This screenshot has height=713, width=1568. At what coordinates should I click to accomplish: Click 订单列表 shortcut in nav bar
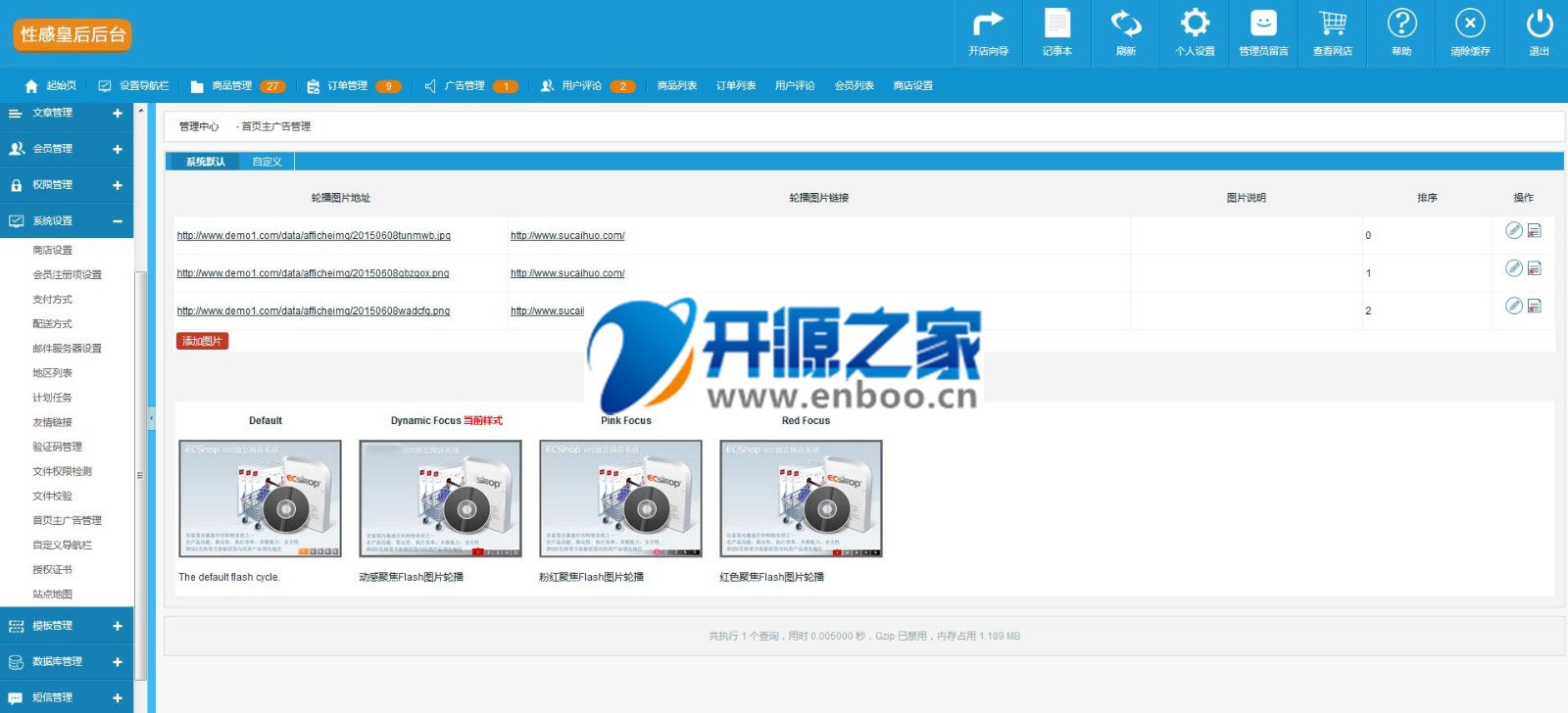pyautogui.click(x=736, y=86)
